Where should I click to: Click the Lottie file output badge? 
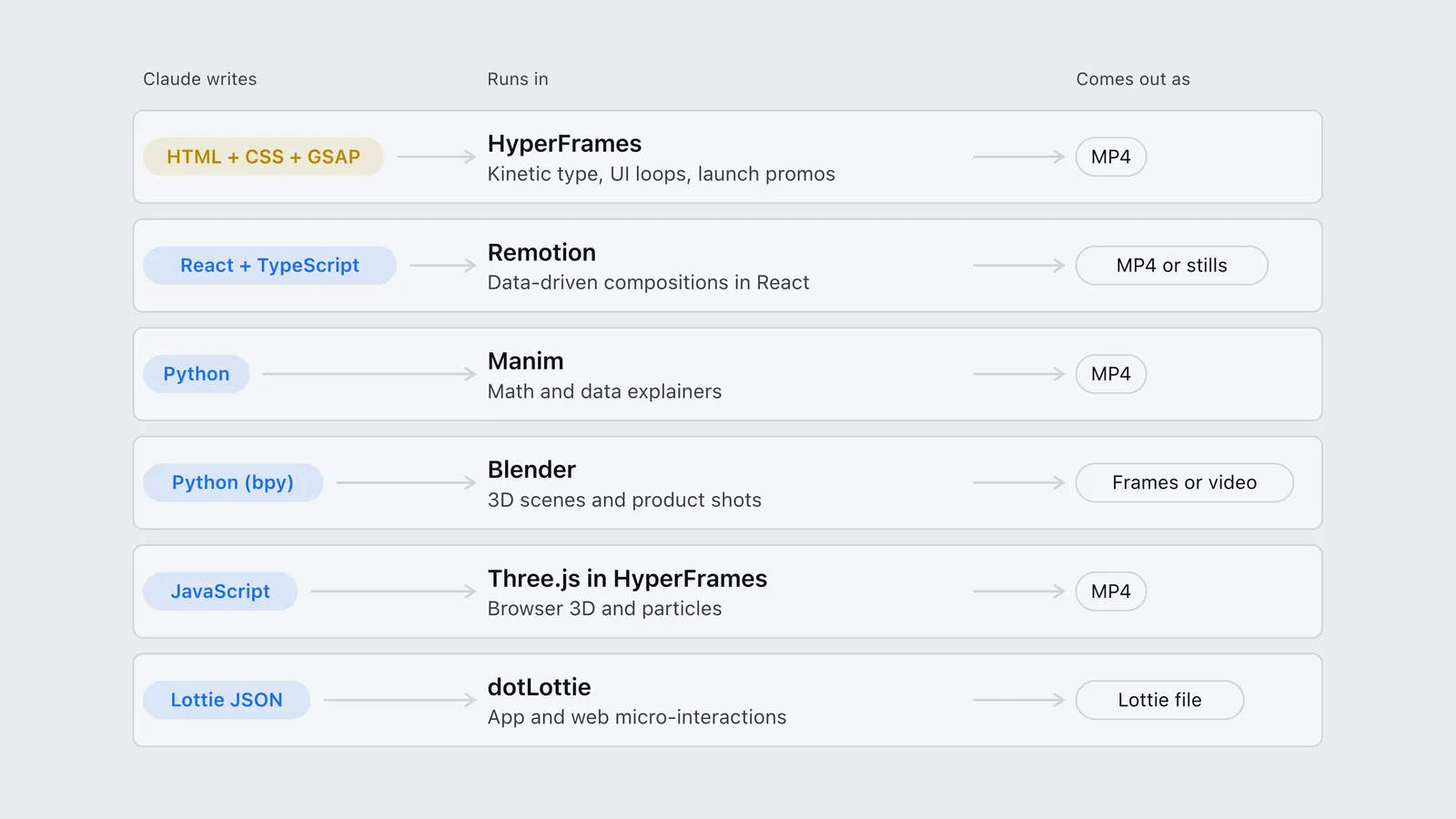point(1159,700)
